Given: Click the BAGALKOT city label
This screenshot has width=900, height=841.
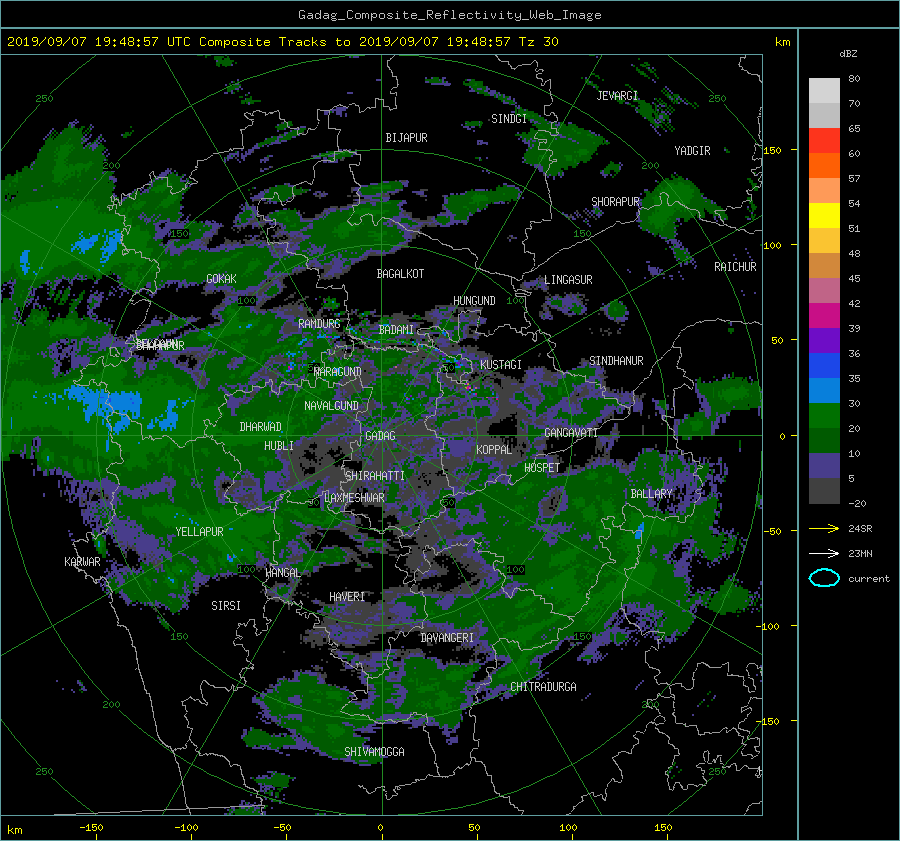Looking at the screenshot, I should [x=400, y=274].
